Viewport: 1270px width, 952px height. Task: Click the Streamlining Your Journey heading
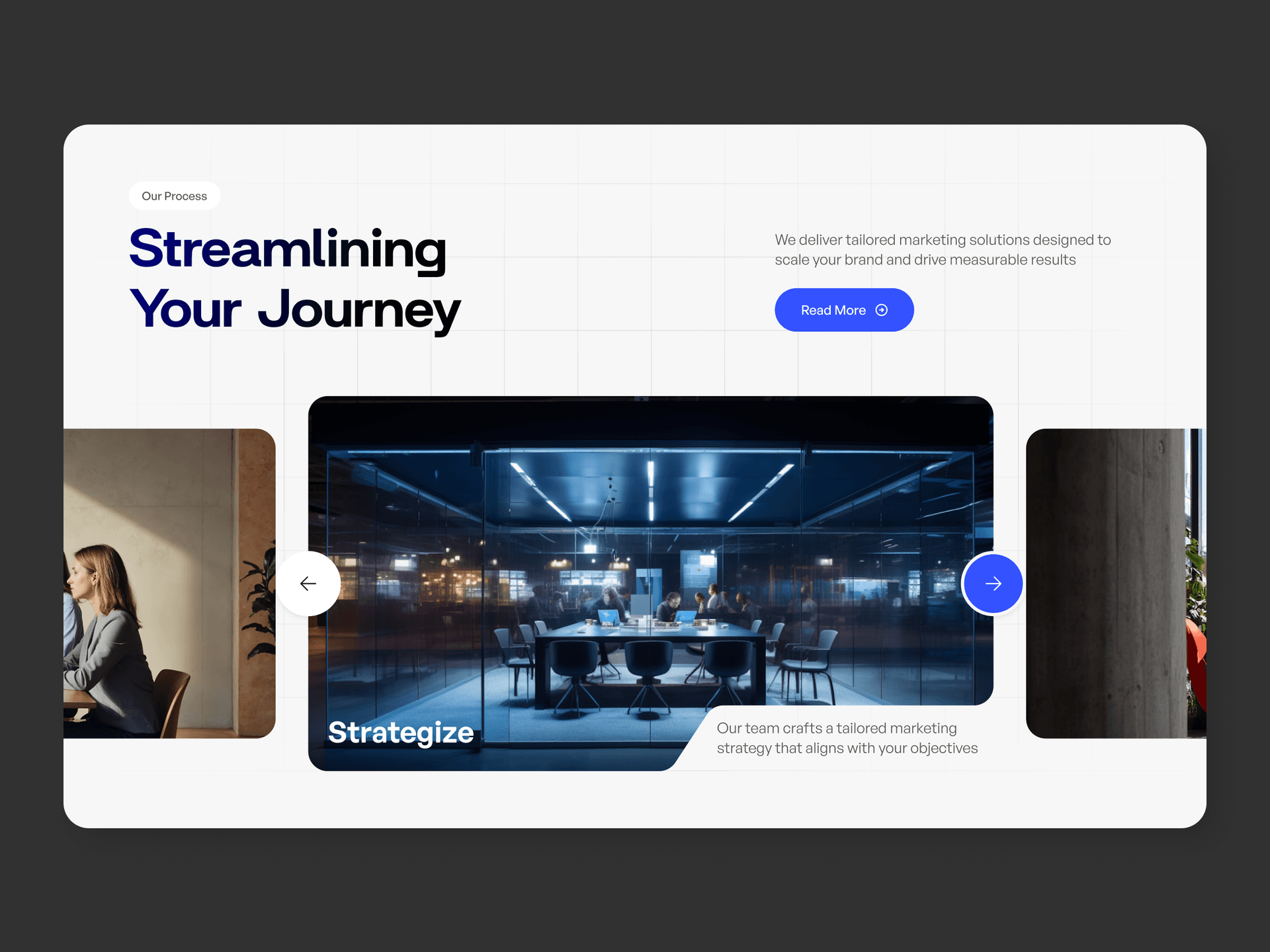pyautogui.click(x=294, y=279)
